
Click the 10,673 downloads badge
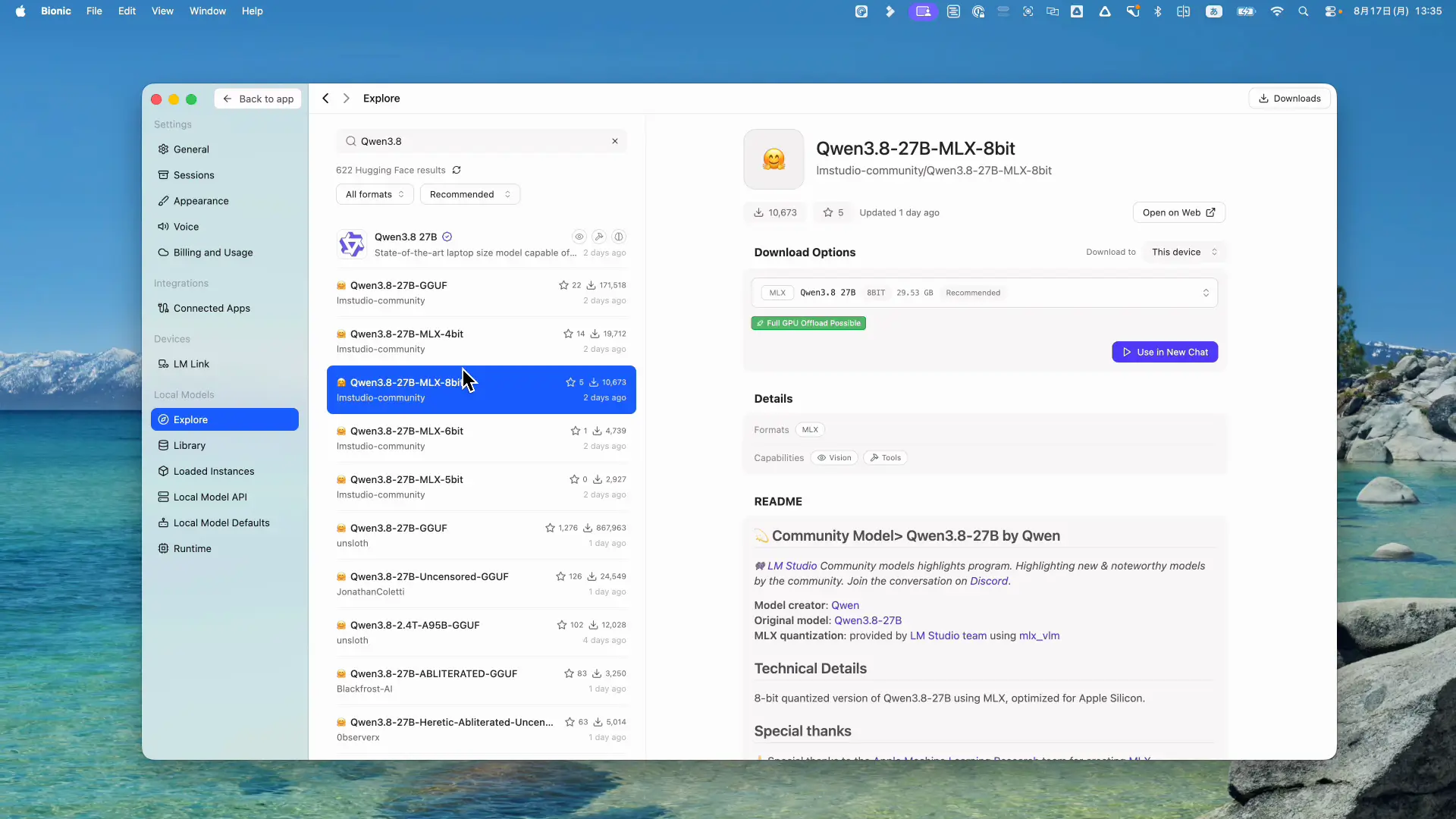(775, 212)
